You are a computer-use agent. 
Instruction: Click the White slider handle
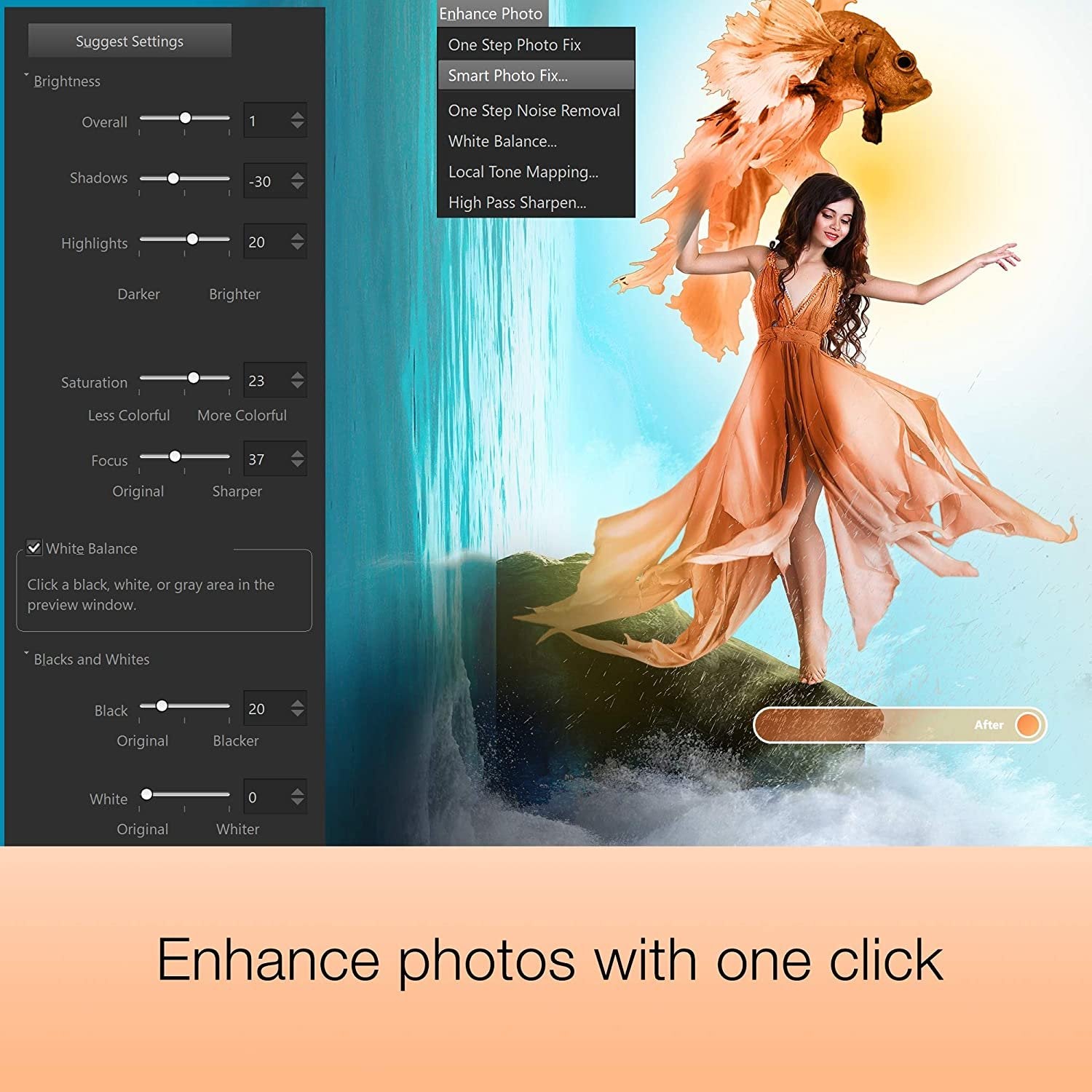(x=147, y=794)
